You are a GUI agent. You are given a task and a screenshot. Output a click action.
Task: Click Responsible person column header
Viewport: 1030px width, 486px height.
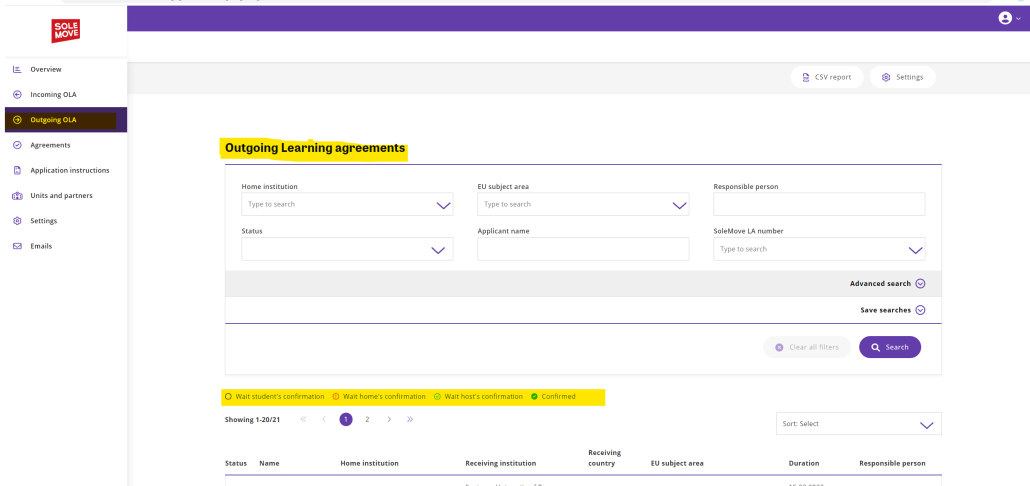coord(892,464)
